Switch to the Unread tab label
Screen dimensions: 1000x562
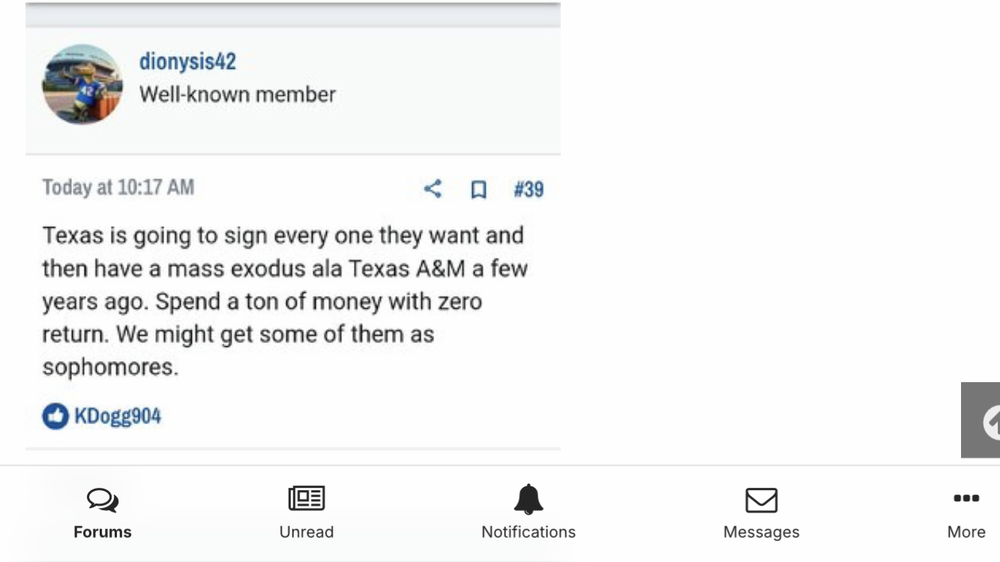click(306, 532)
